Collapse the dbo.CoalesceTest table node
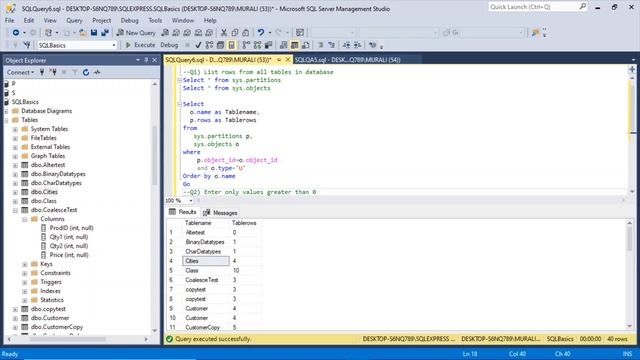The width and height of the screenshot is (640, 360). pyautogui.click(x=15, y=210)
